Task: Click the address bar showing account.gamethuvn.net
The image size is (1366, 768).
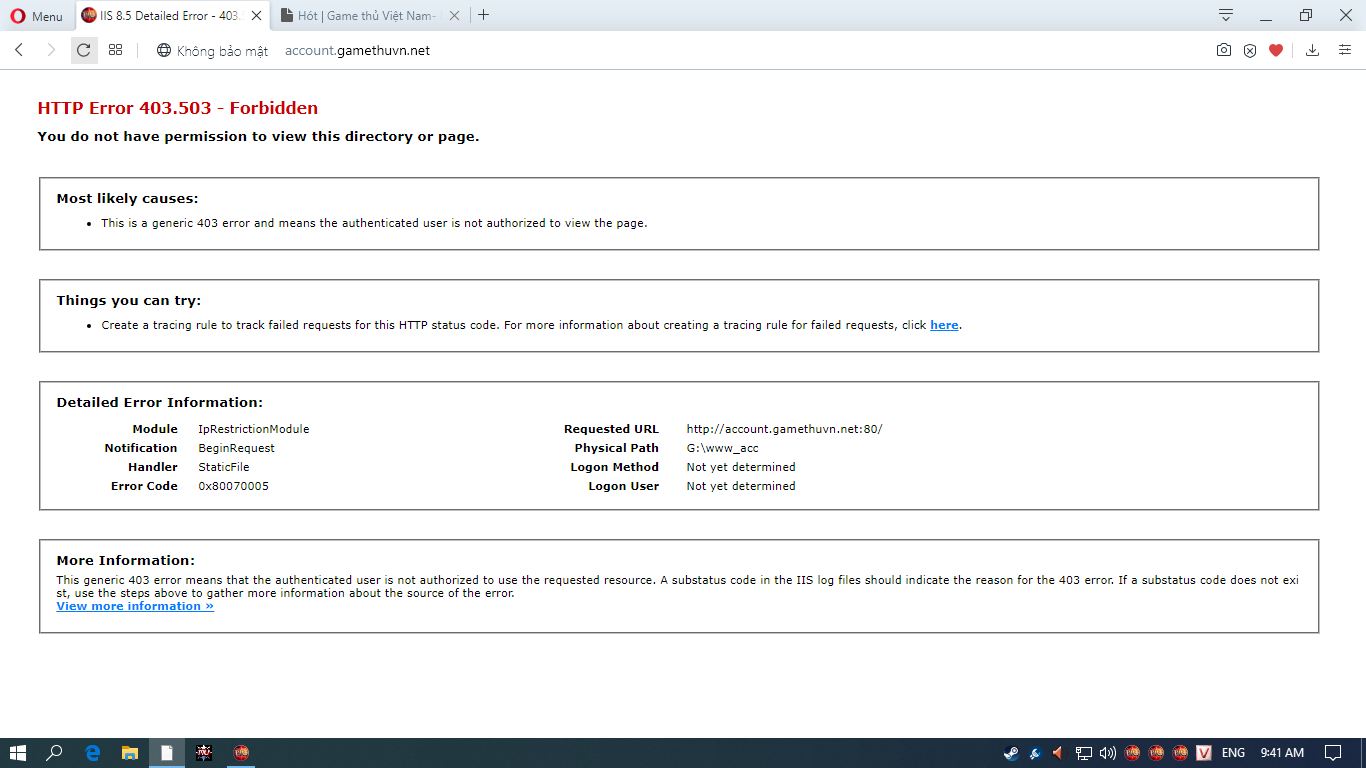Action: [357, 50]
